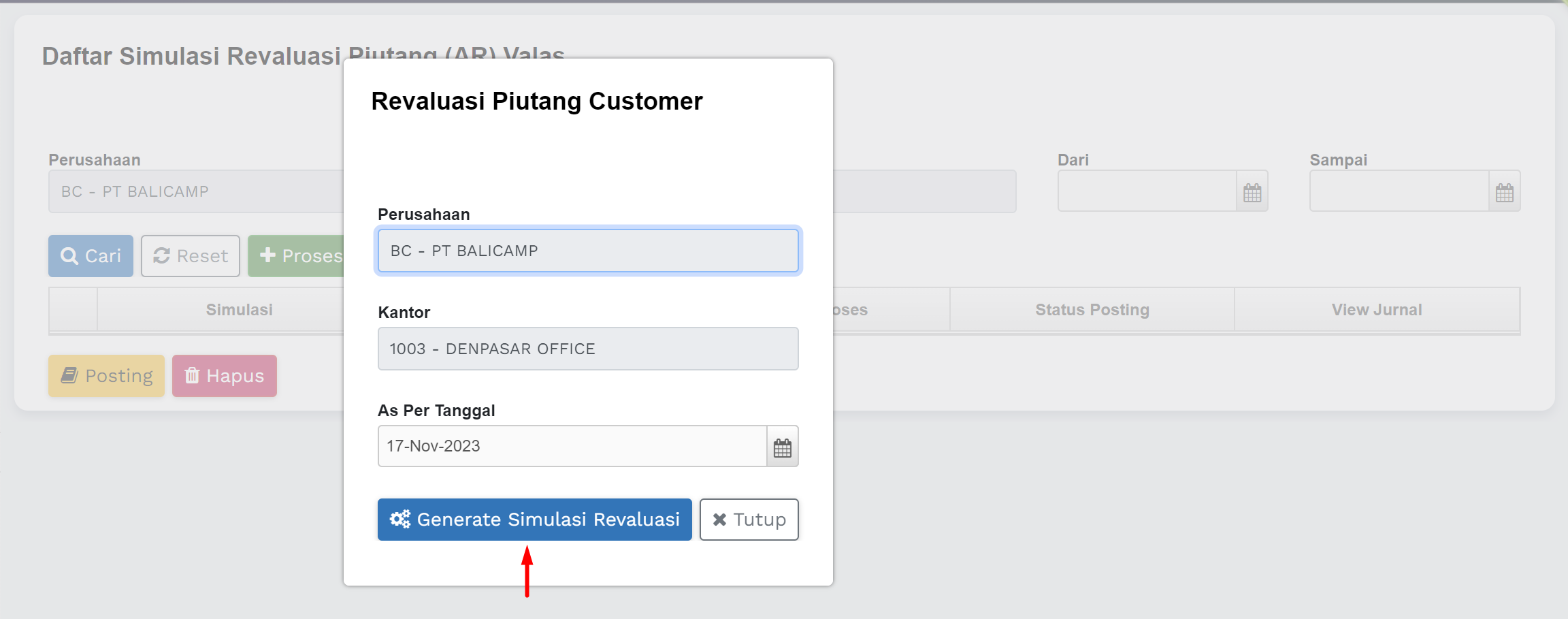Click the Status Posting column header
Viewport: 1568px width, 619px height.
(1092, 310)
